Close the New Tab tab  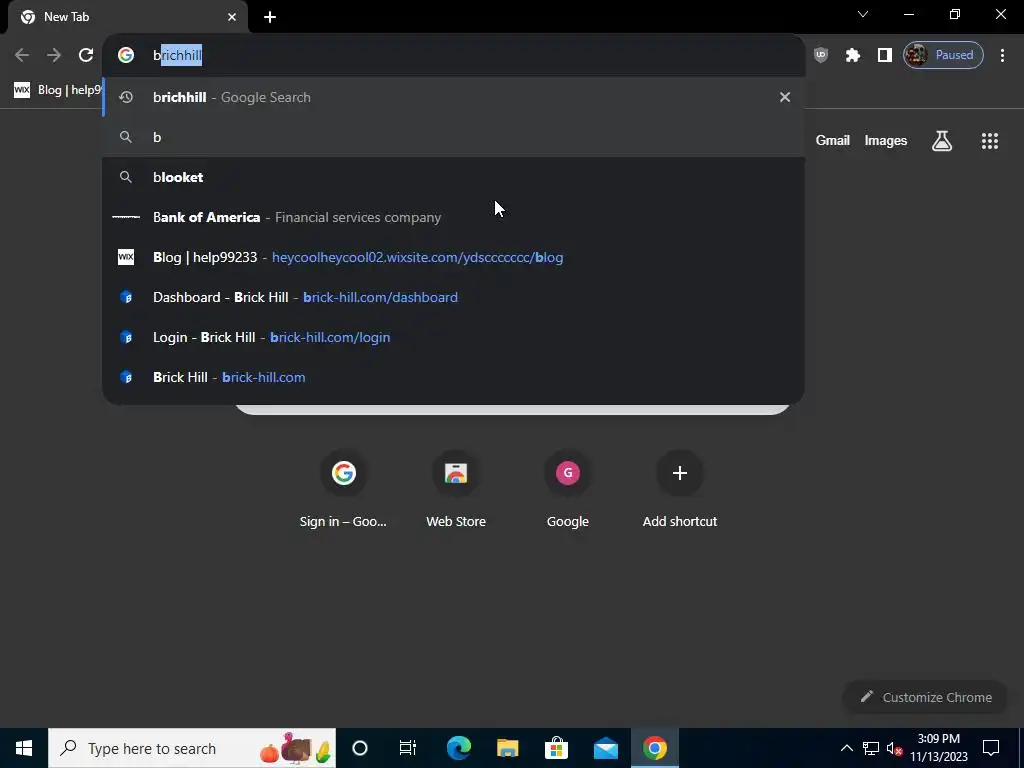pos(232,17)
